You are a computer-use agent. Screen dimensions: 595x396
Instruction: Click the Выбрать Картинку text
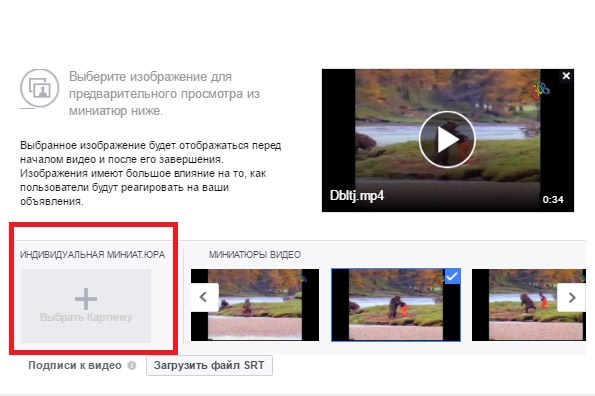[86, 317]
